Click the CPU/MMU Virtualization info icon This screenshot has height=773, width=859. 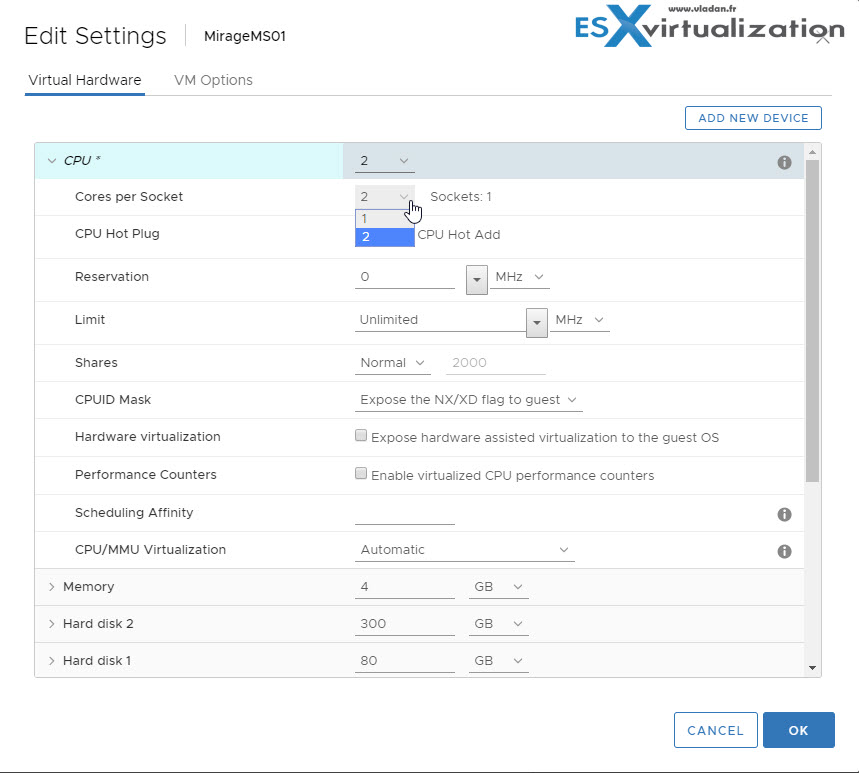(x=784, y=551)
